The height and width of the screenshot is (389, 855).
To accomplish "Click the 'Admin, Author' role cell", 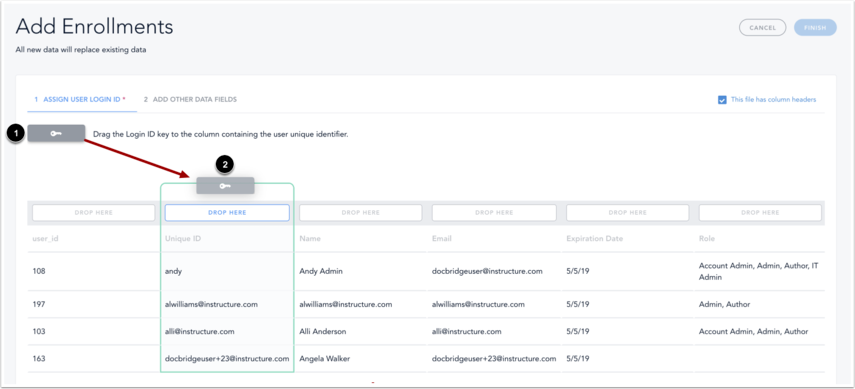I will 725,304.
